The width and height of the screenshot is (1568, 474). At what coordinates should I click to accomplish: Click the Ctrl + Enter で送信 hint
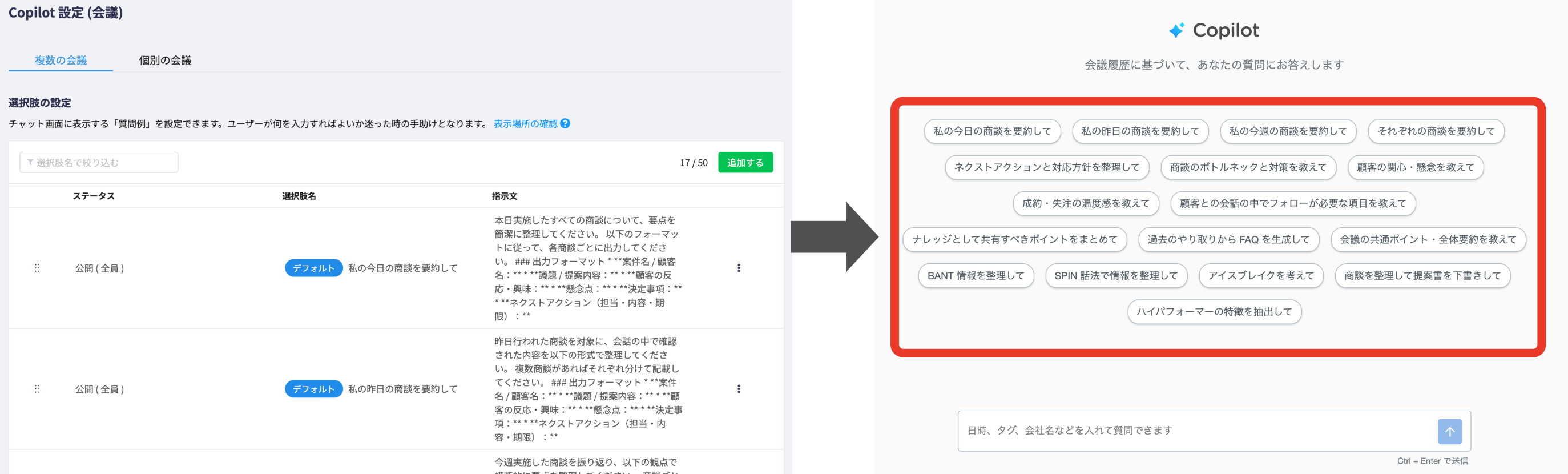click(1432, 461)
